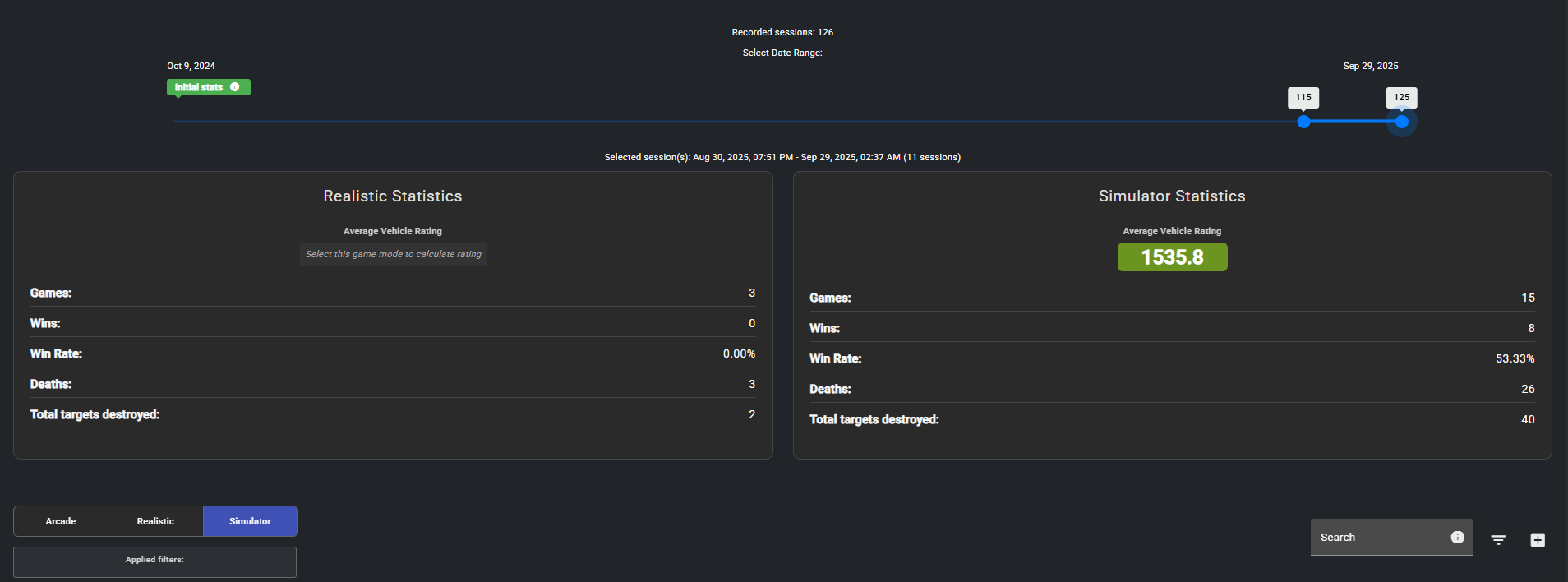This screenshot has width=1568, height=582.
Task: Click the right slider handle at 125
Action: point(1402,122)
